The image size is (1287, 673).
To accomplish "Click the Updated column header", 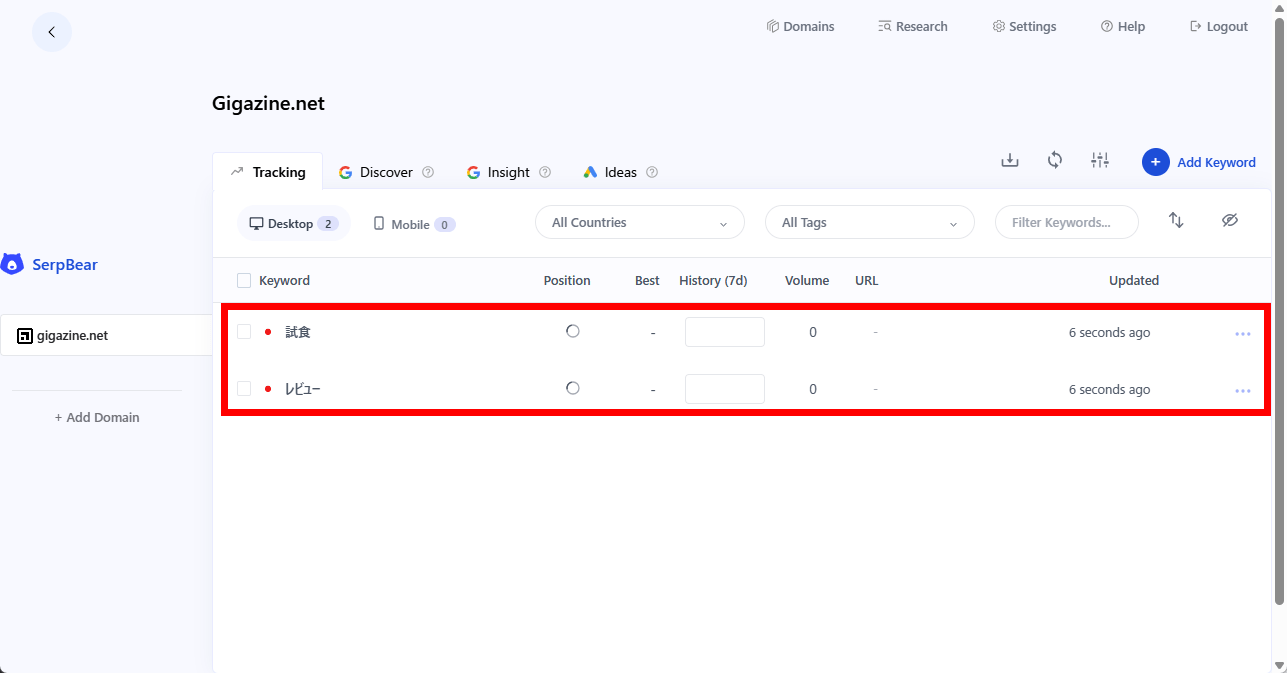I will click(x=1134, y=281).
